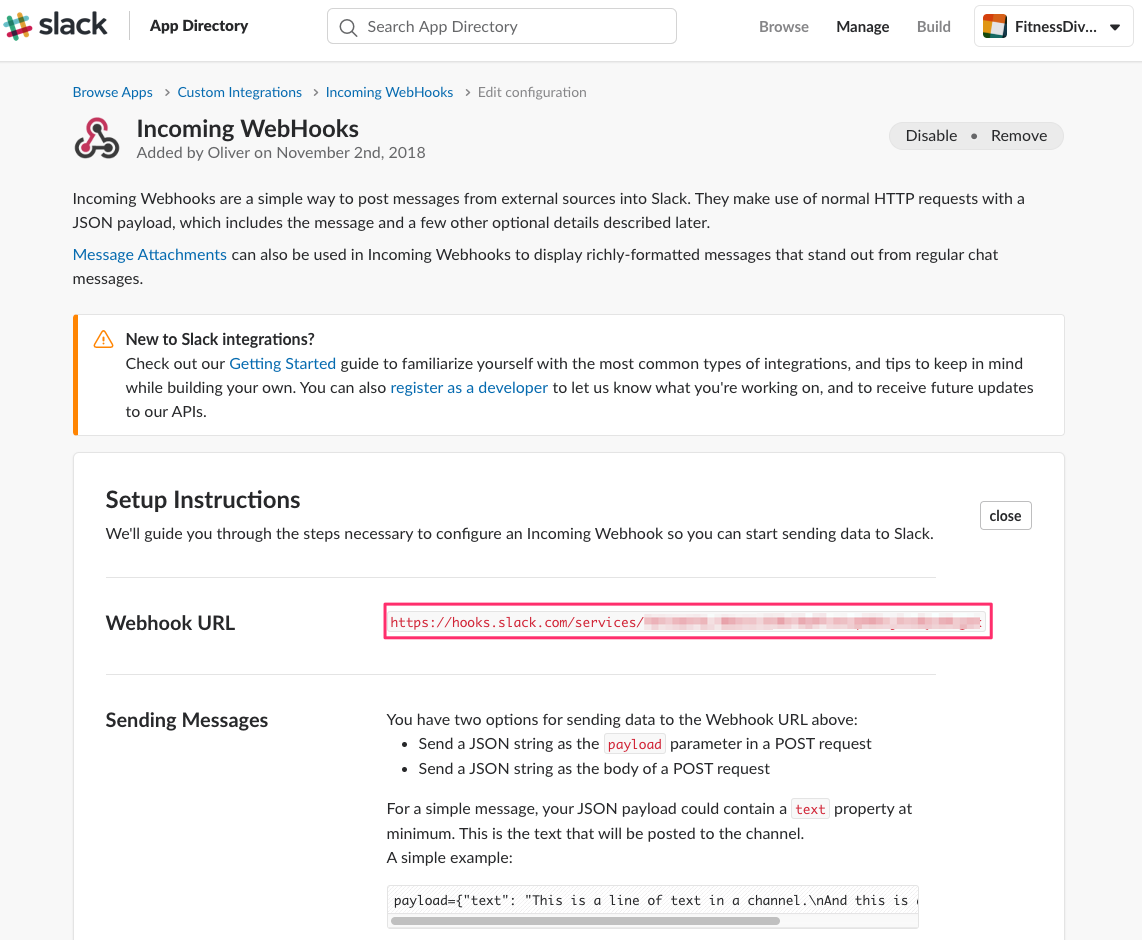Follow the Custom Integrations breadcrumb

click(x=240, y=92)
